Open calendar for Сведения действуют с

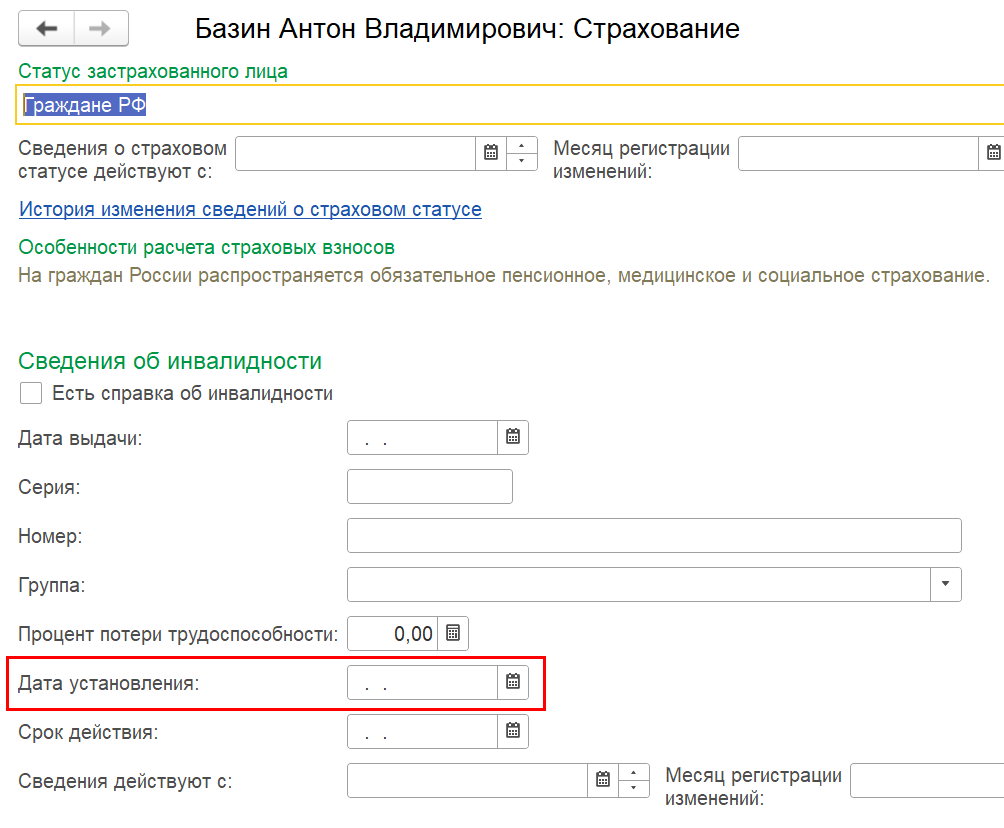(603, 780)
